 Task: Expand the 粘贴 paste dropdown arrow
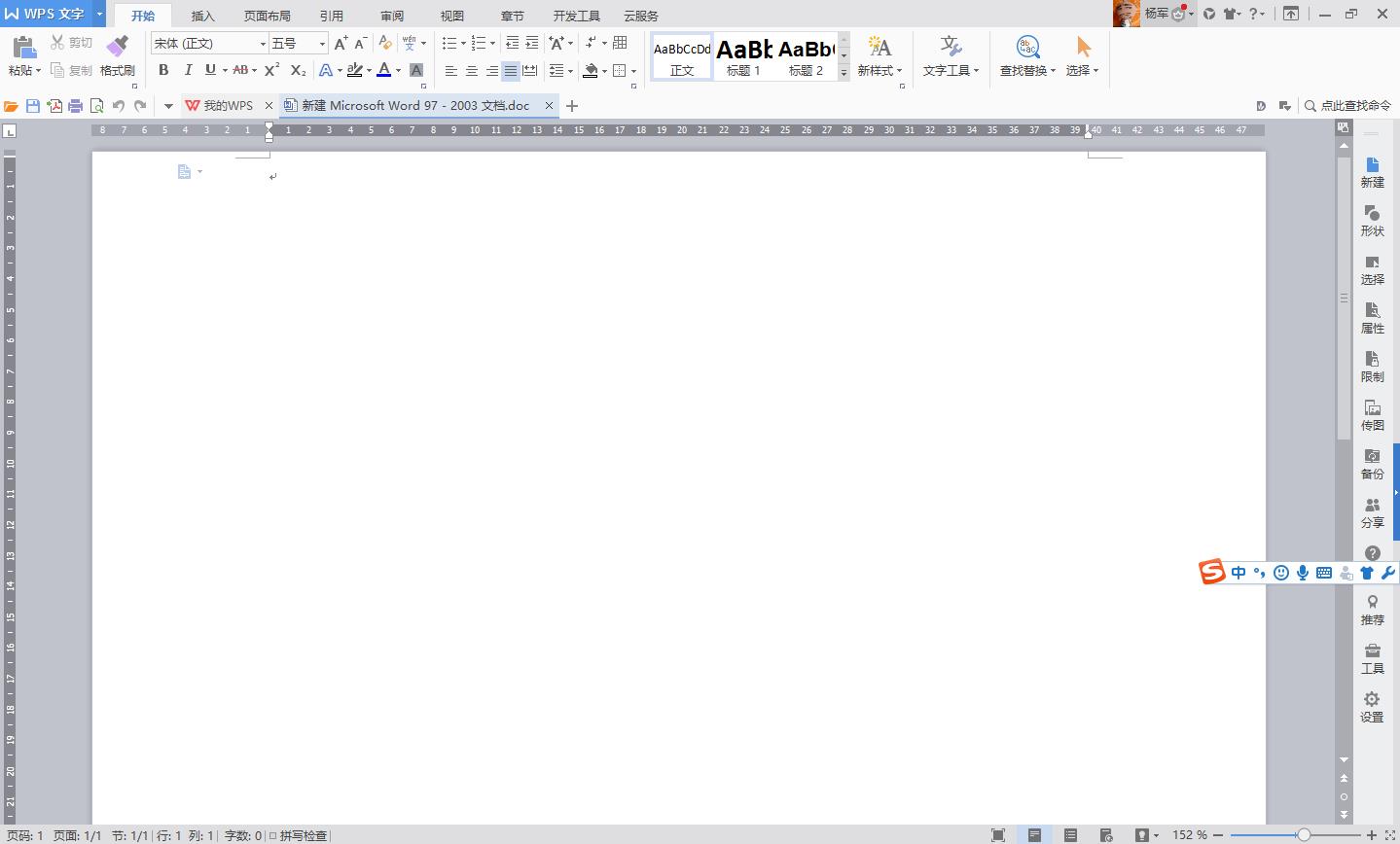pyautogui.click(x=38, y=71)
